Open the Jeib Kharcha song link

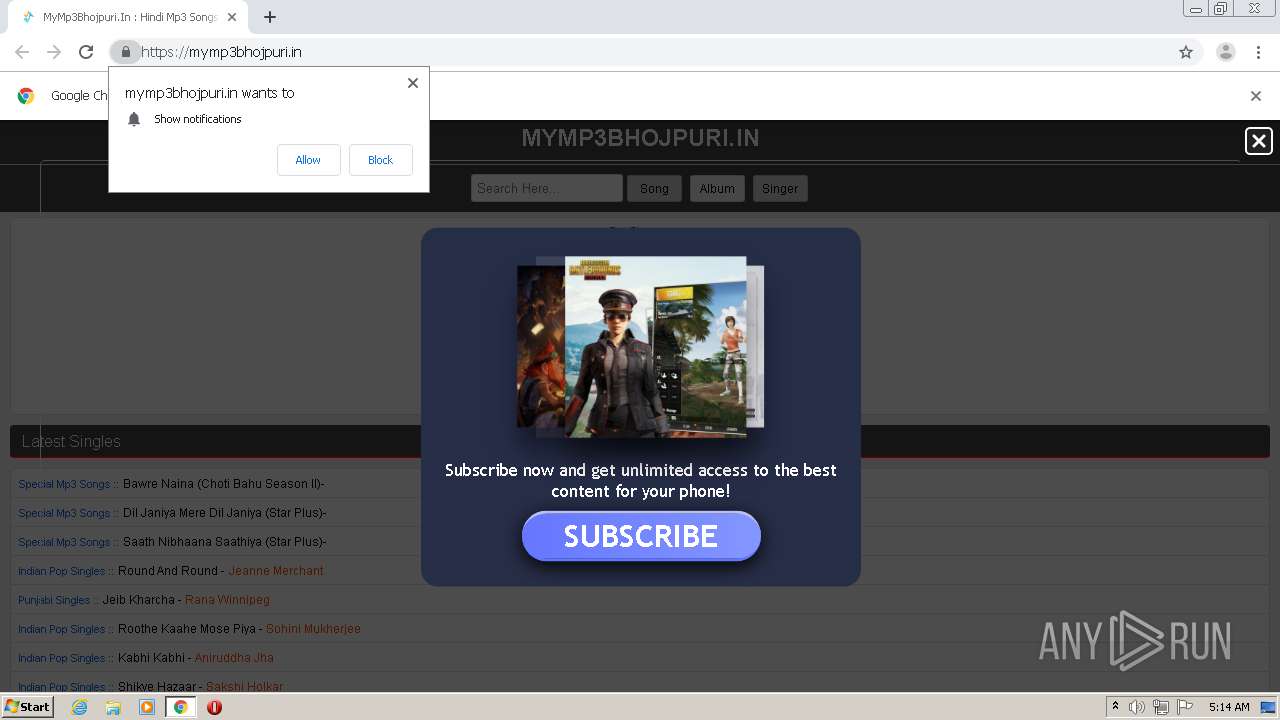[x=138, y=600]
